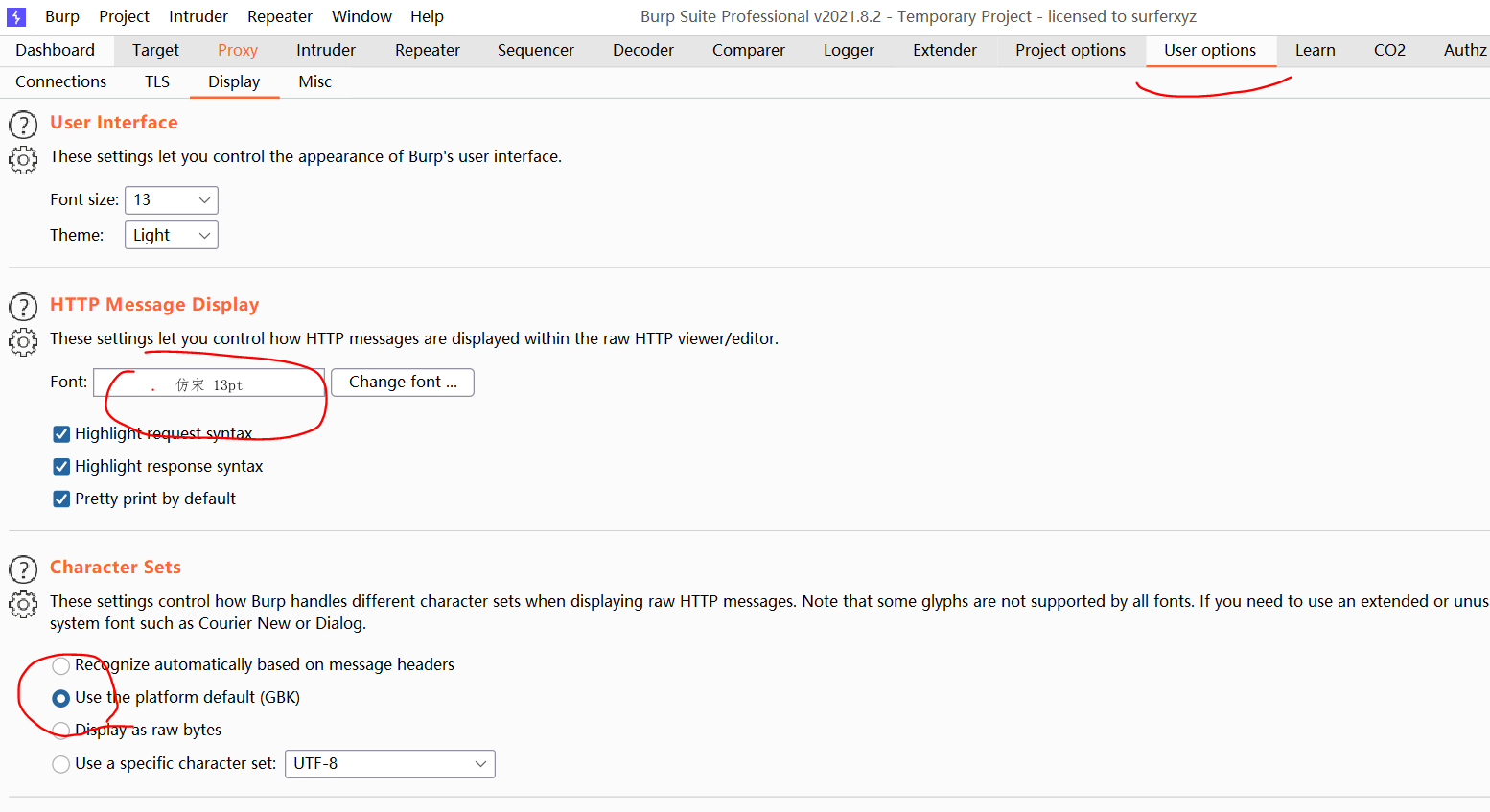Toggle Highlight request syntax checkbox
1490x812 pixels.
click(61, 434)
